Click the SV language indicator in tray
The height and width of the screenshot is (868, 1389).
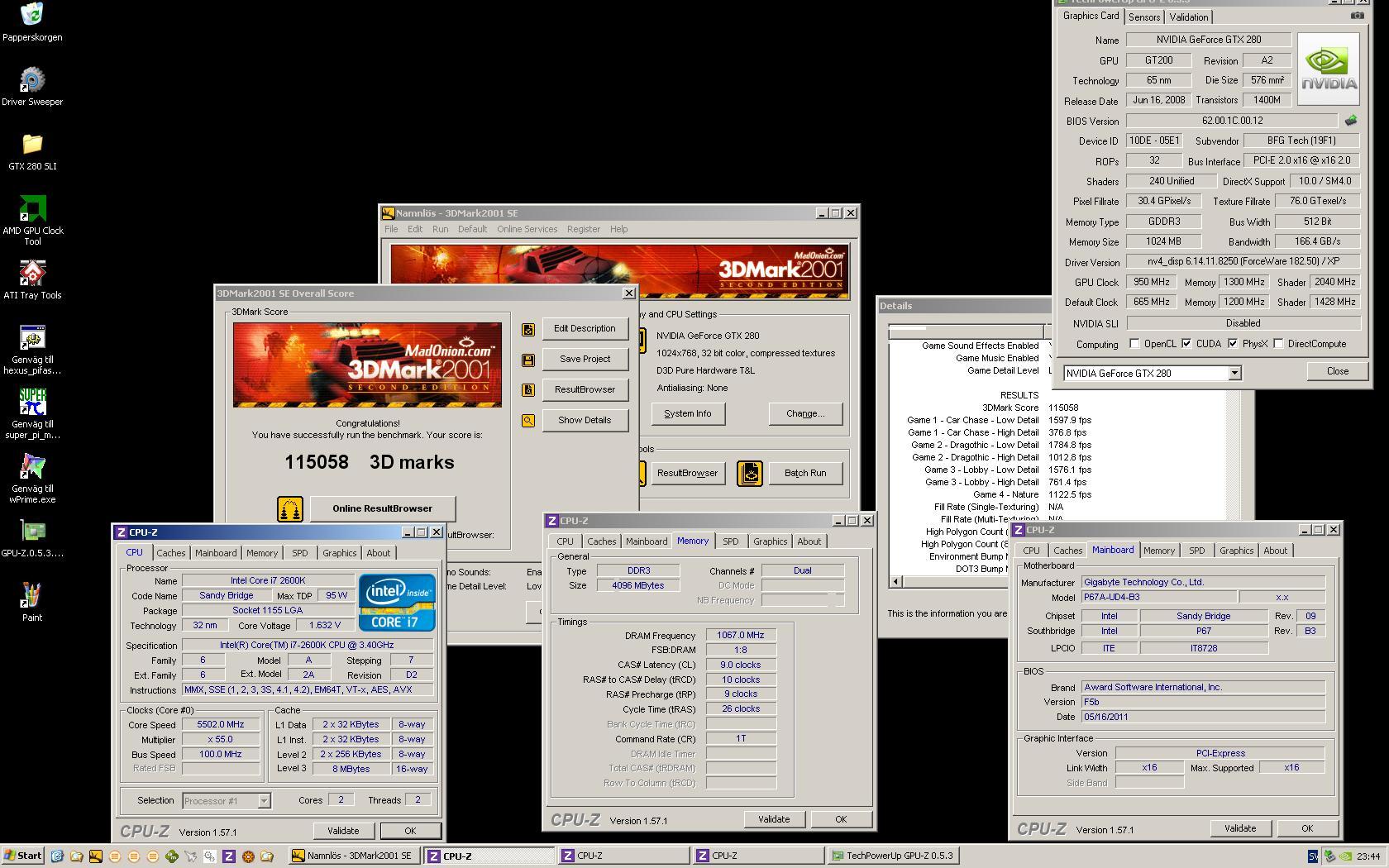click(1313, 856)
